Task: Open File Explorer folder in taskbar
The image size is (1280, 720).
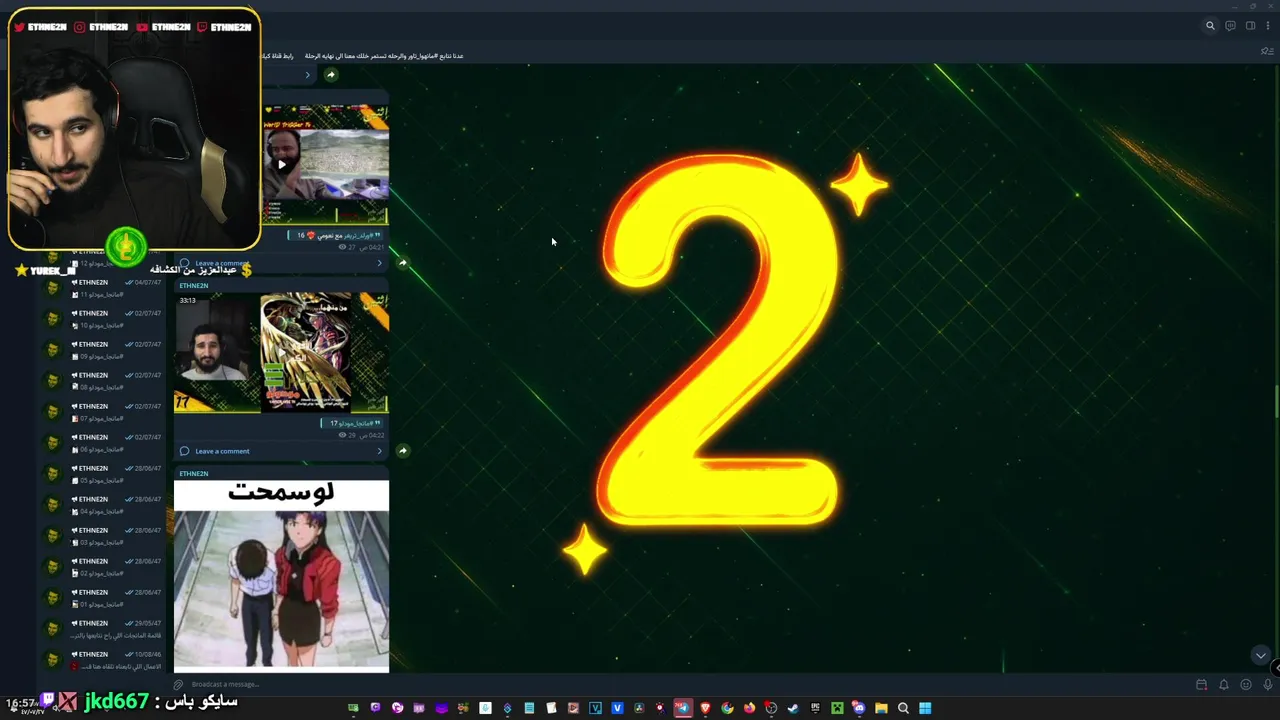Action: point(881,709)
